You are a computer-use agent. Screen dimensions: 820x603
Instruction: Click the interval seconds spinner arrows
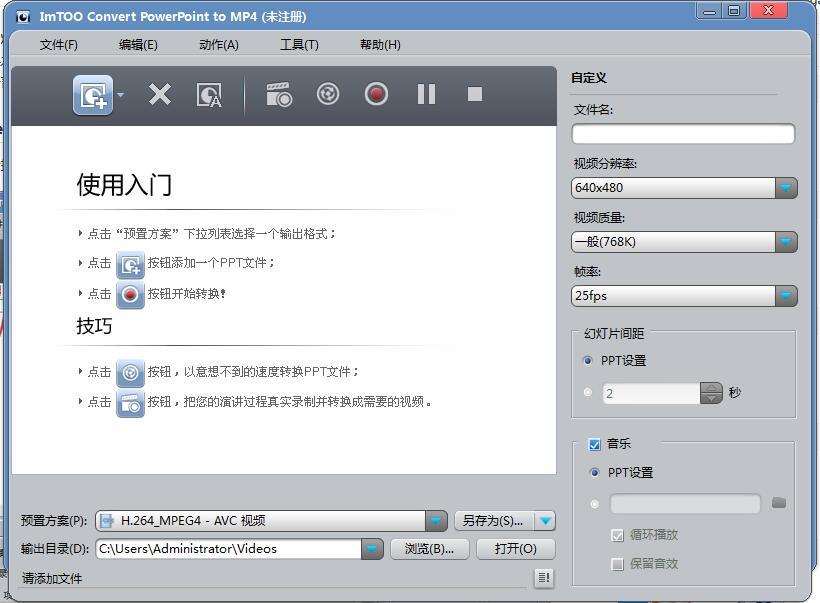click(711, 393)
